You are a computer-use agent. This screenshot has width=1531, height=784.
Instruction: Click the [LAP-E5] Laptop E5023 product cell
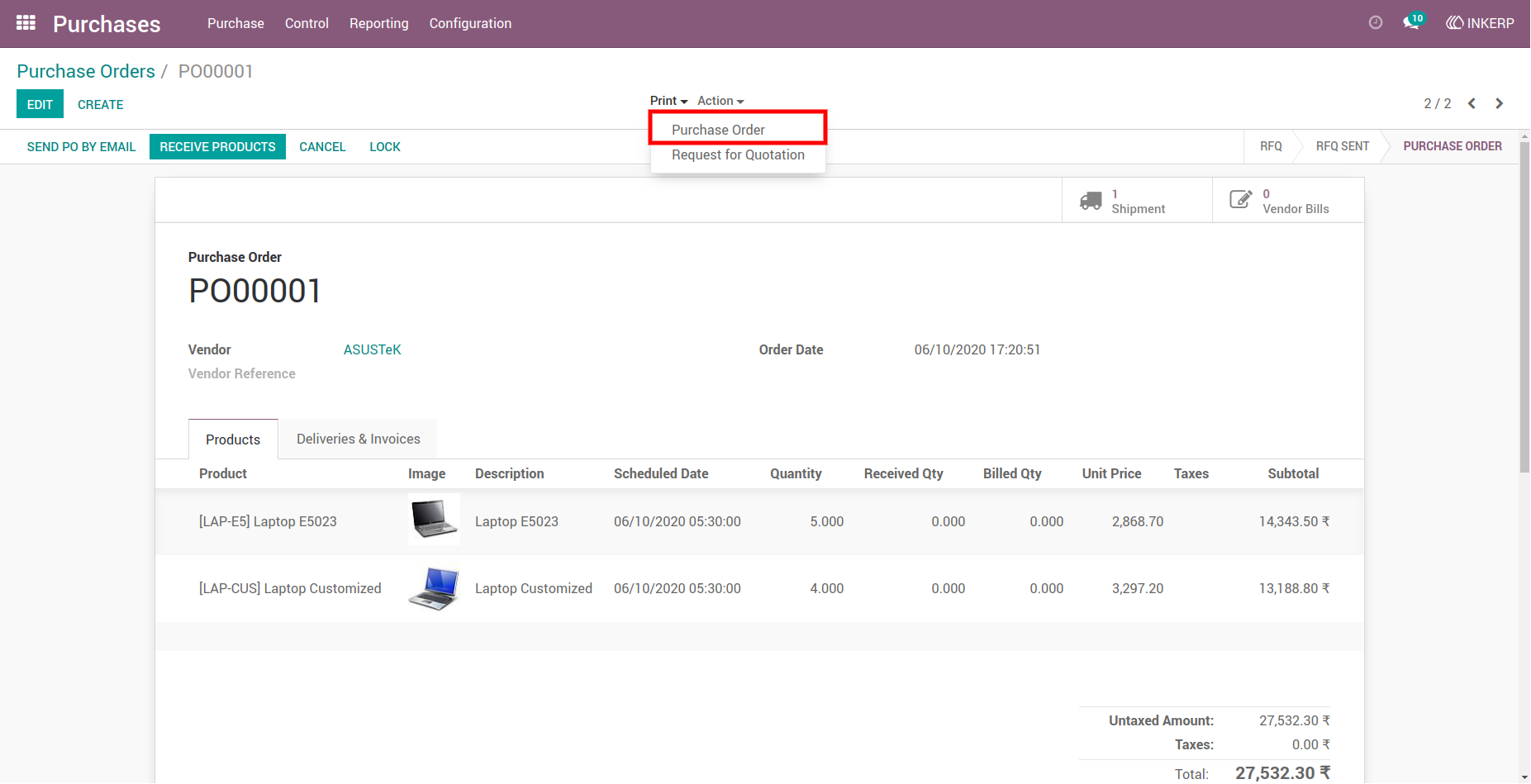pos(268,521)
